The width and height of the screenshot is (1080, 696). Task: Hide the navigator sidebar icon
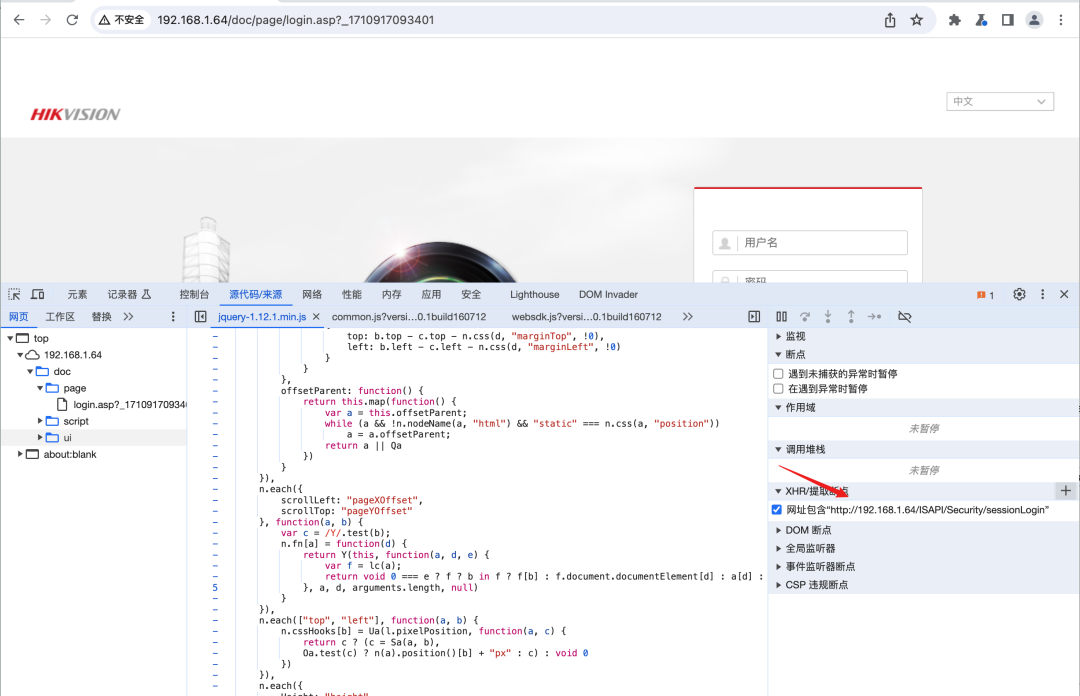click(x=200, y=316)
